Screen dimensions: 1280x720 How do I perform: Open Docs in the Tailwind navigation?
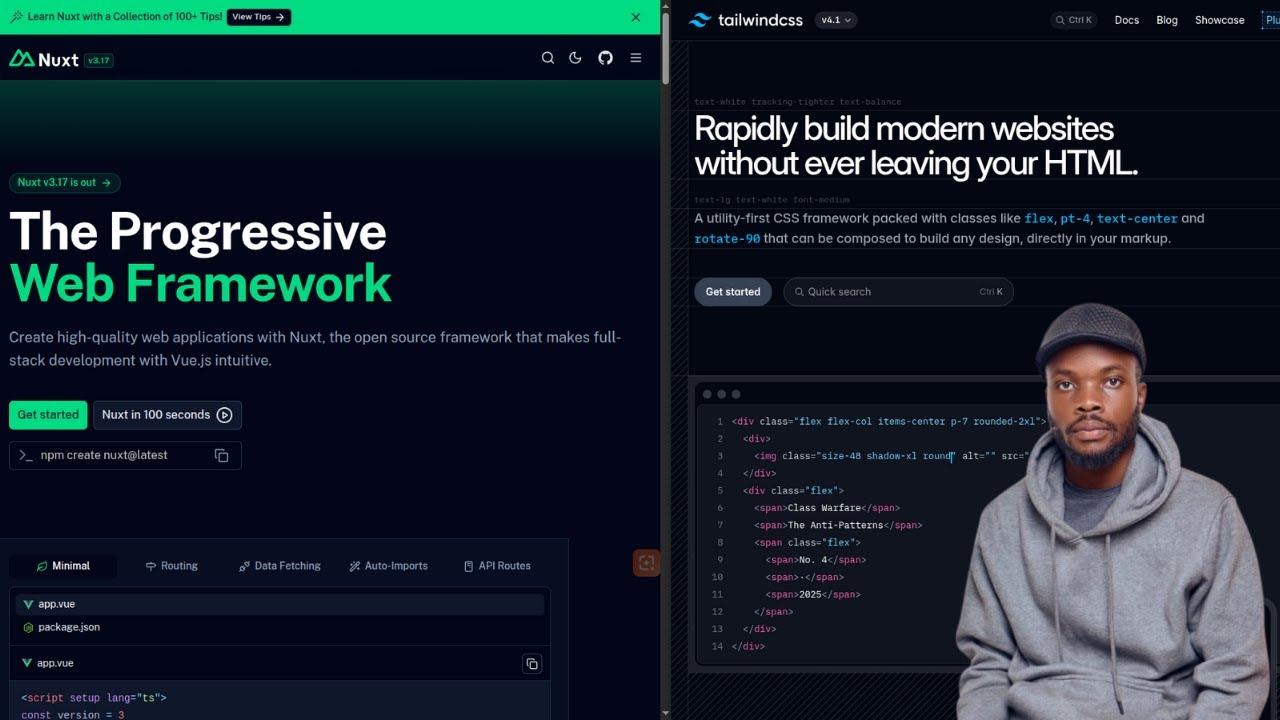click(1127, 20)
